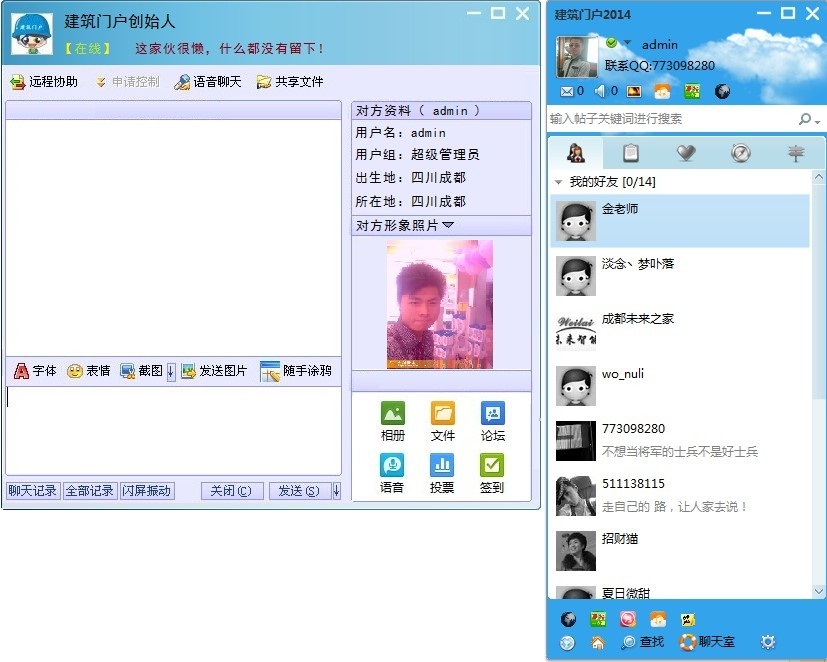Image resolution: width=827 pixels, height=662 pixels.
Task: Click bottom bar red circular icon
Action: click(x=628, y=619)
